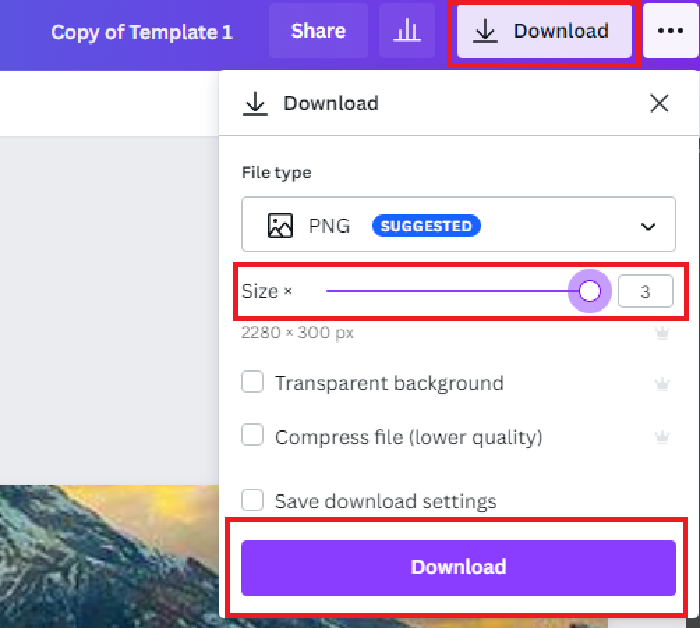Tick the Save download settings checkbox
Image resolution: width=700 pixels, height=628 pixels.
[253, 500]
